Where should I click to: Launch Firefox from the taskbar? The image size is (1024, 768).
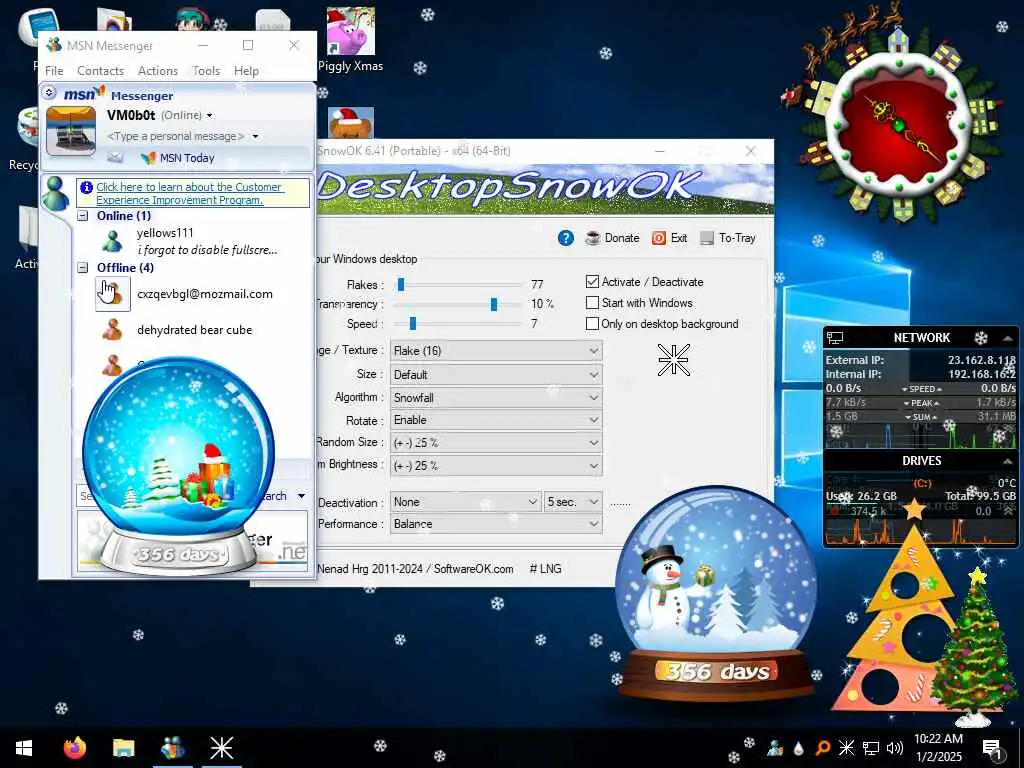click(74, 748)
